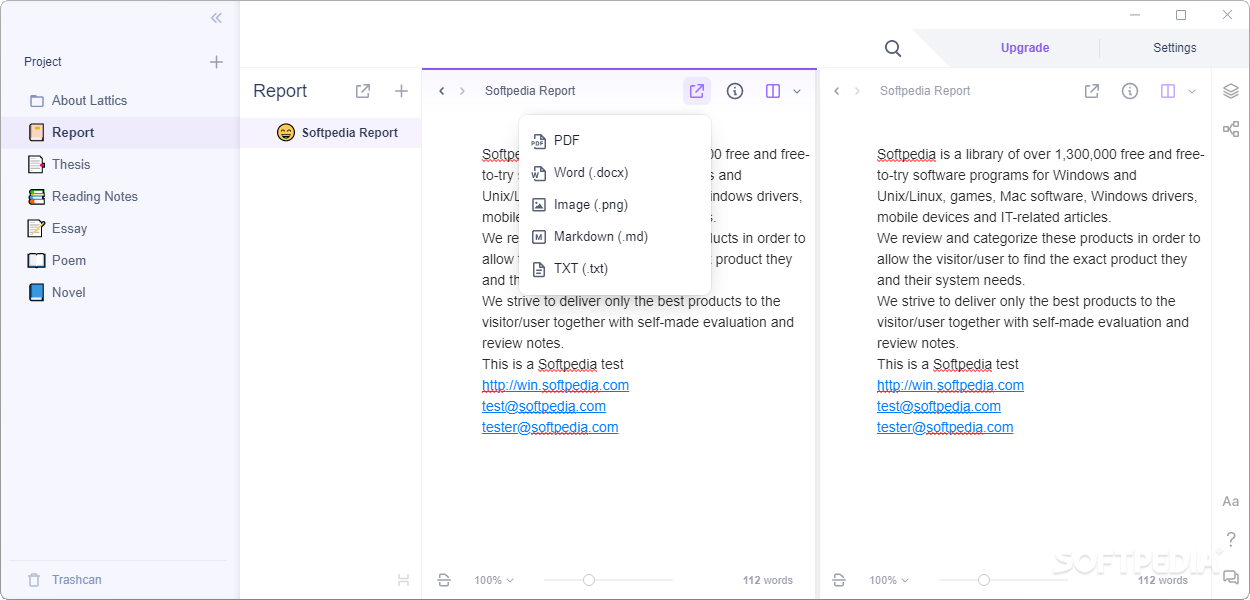The width and height of the screenshot is (1250, 600).
Task: Export as TXT (.txt)
Action: 615,269
